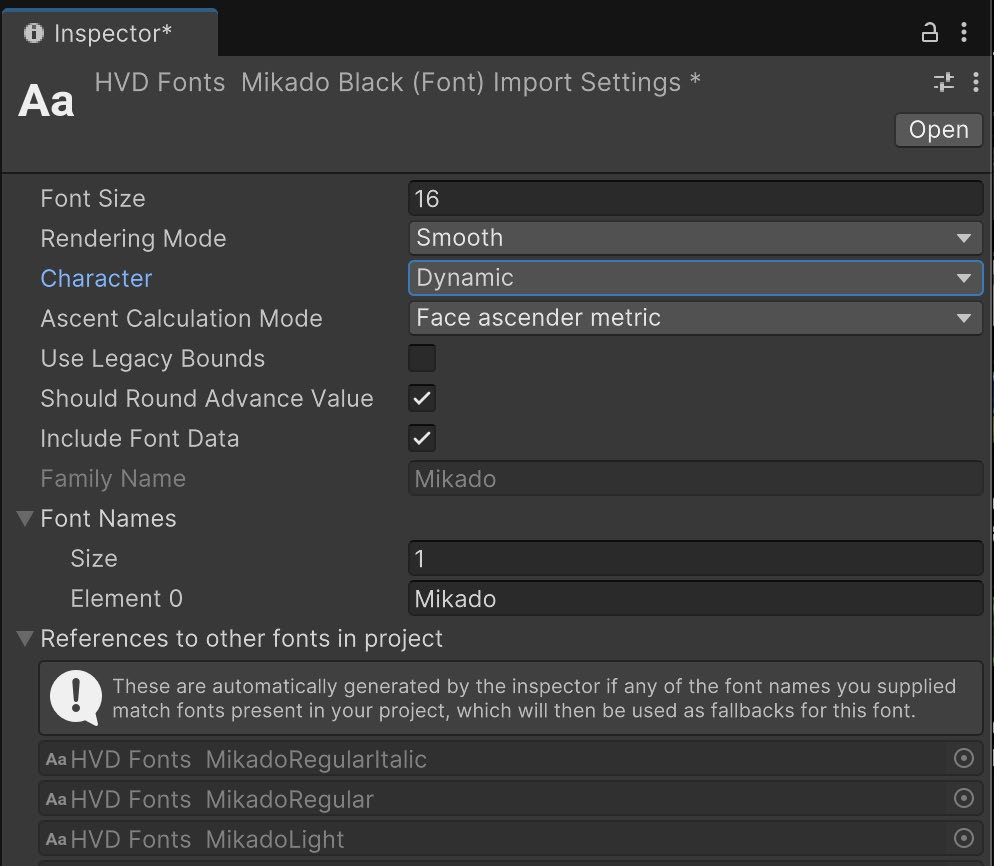Click the Inspector tab info icon
Image resolution: width=994 pixels, height=866 pixels.
[34, 33]
